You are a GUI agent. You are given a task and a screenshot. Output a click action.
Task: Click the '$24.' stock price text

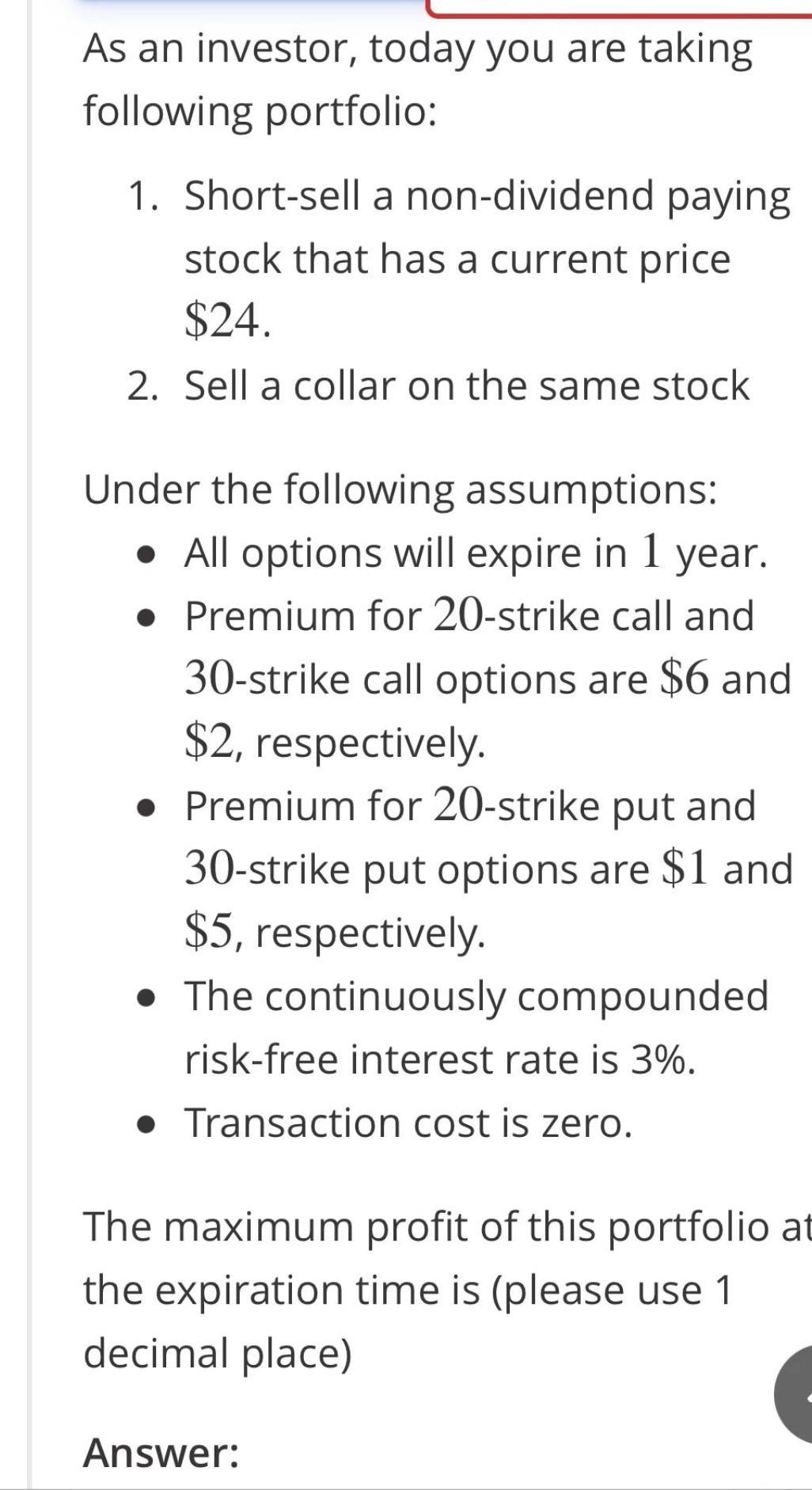tap(228, 321)
